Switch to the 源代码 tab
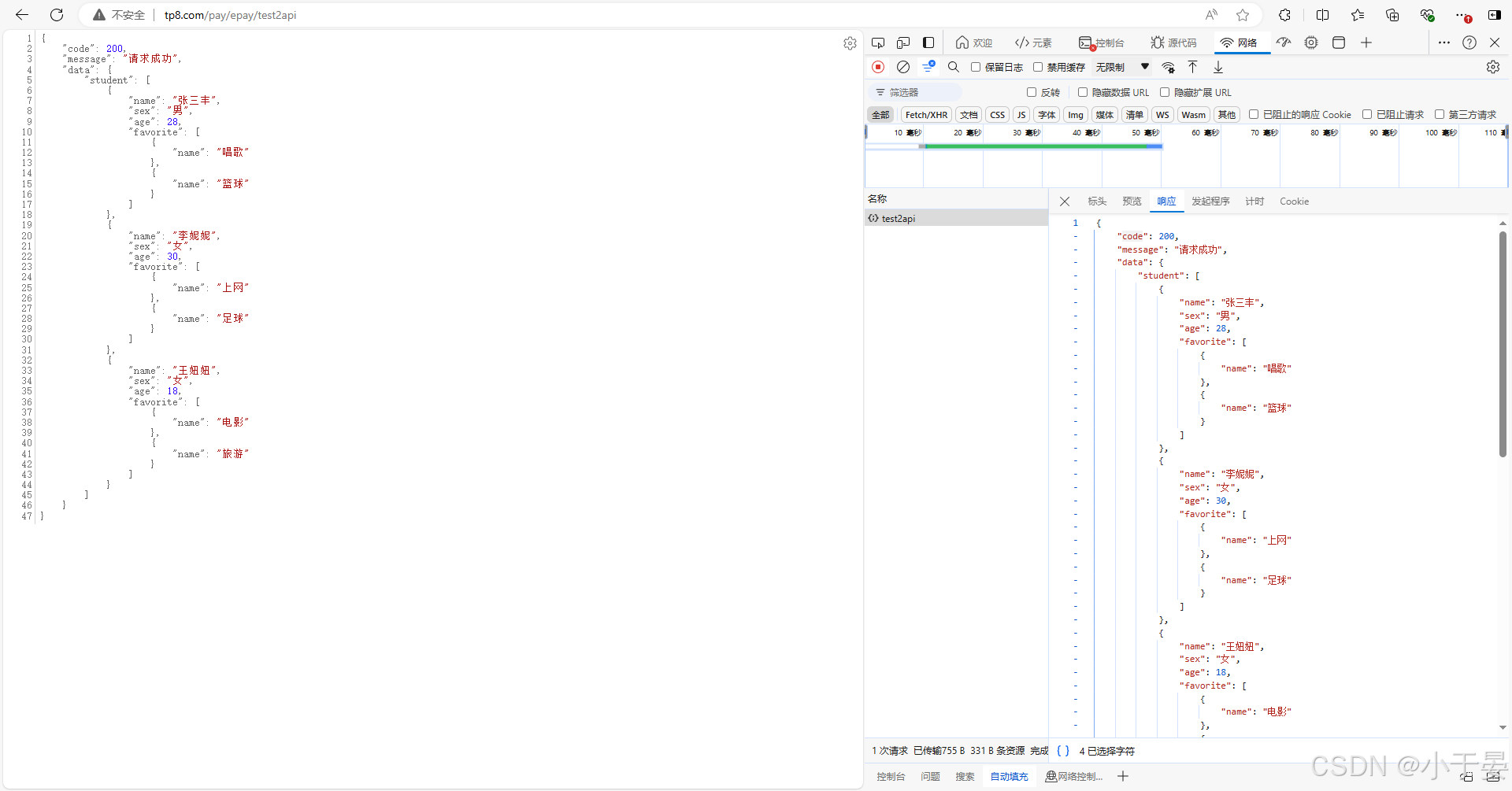 point(1173,43)
